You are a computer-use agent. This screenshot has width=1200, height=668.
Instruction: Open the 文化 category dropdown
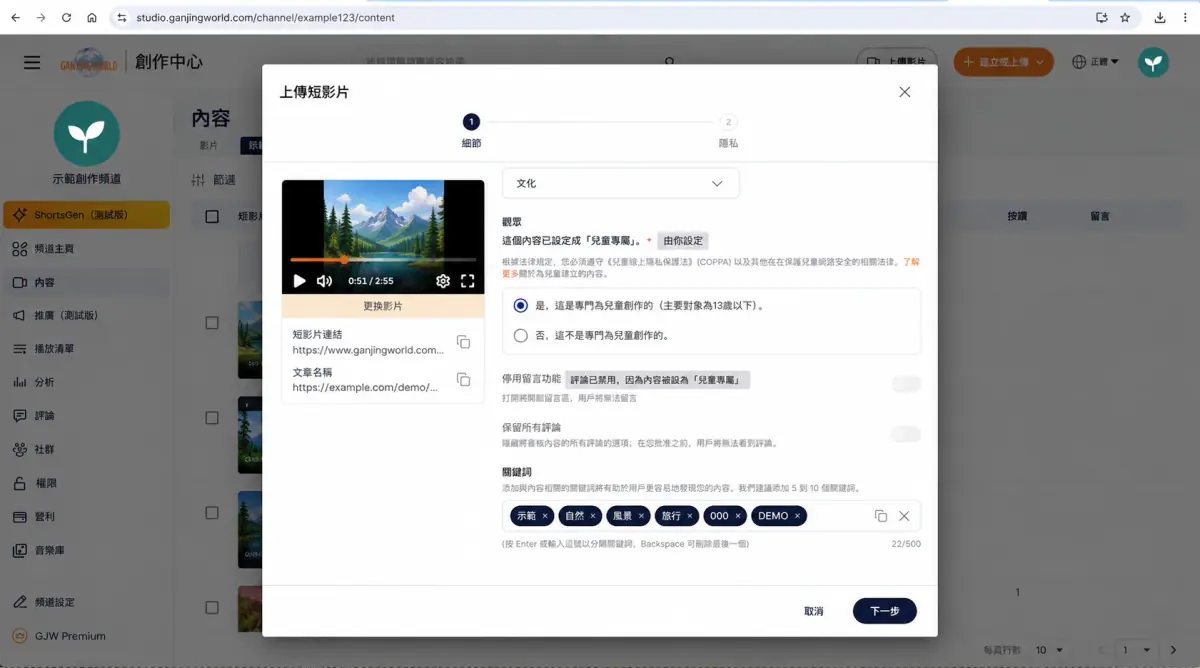coord(620,183)
